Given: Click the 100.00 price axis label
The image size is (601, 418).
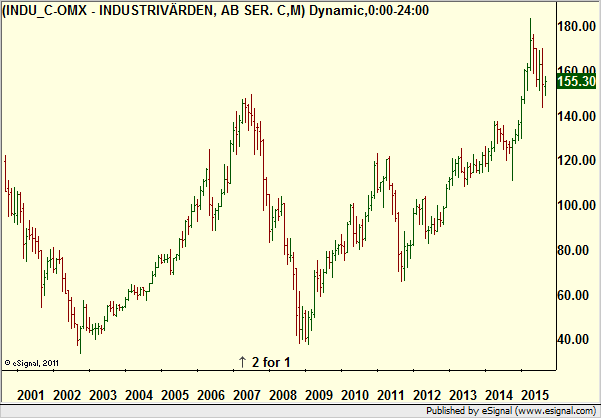Looking at the screenshot, I should [577, 205].
